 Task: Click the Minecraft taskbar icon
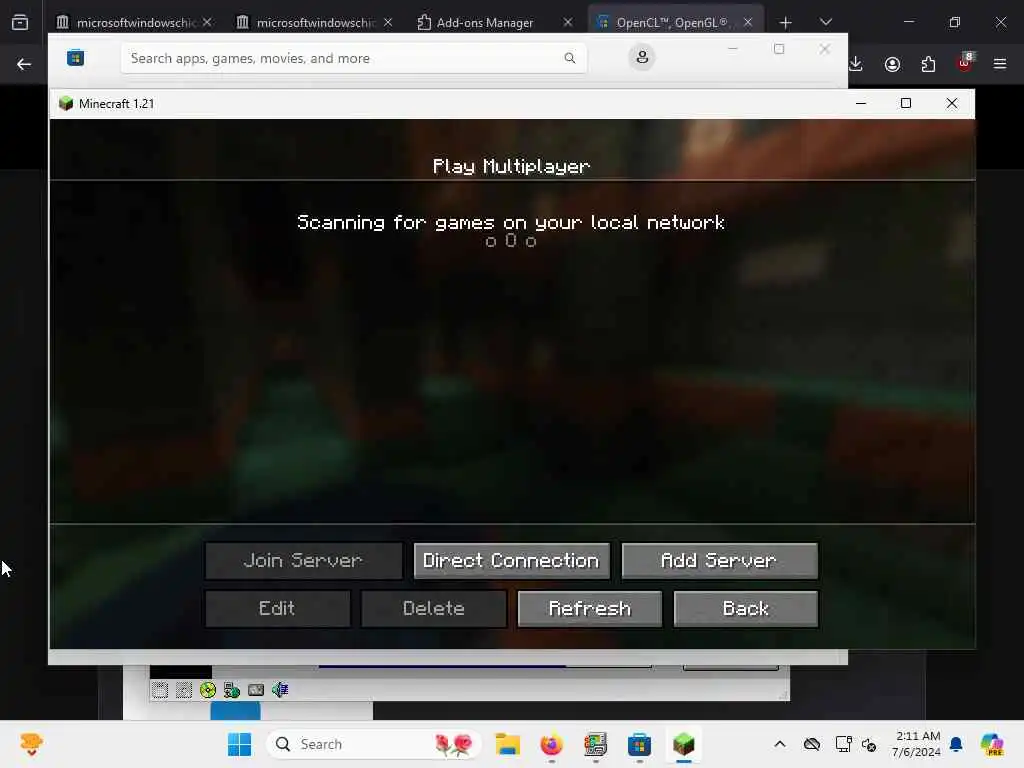pyautogui.click(x=684, y=744)
